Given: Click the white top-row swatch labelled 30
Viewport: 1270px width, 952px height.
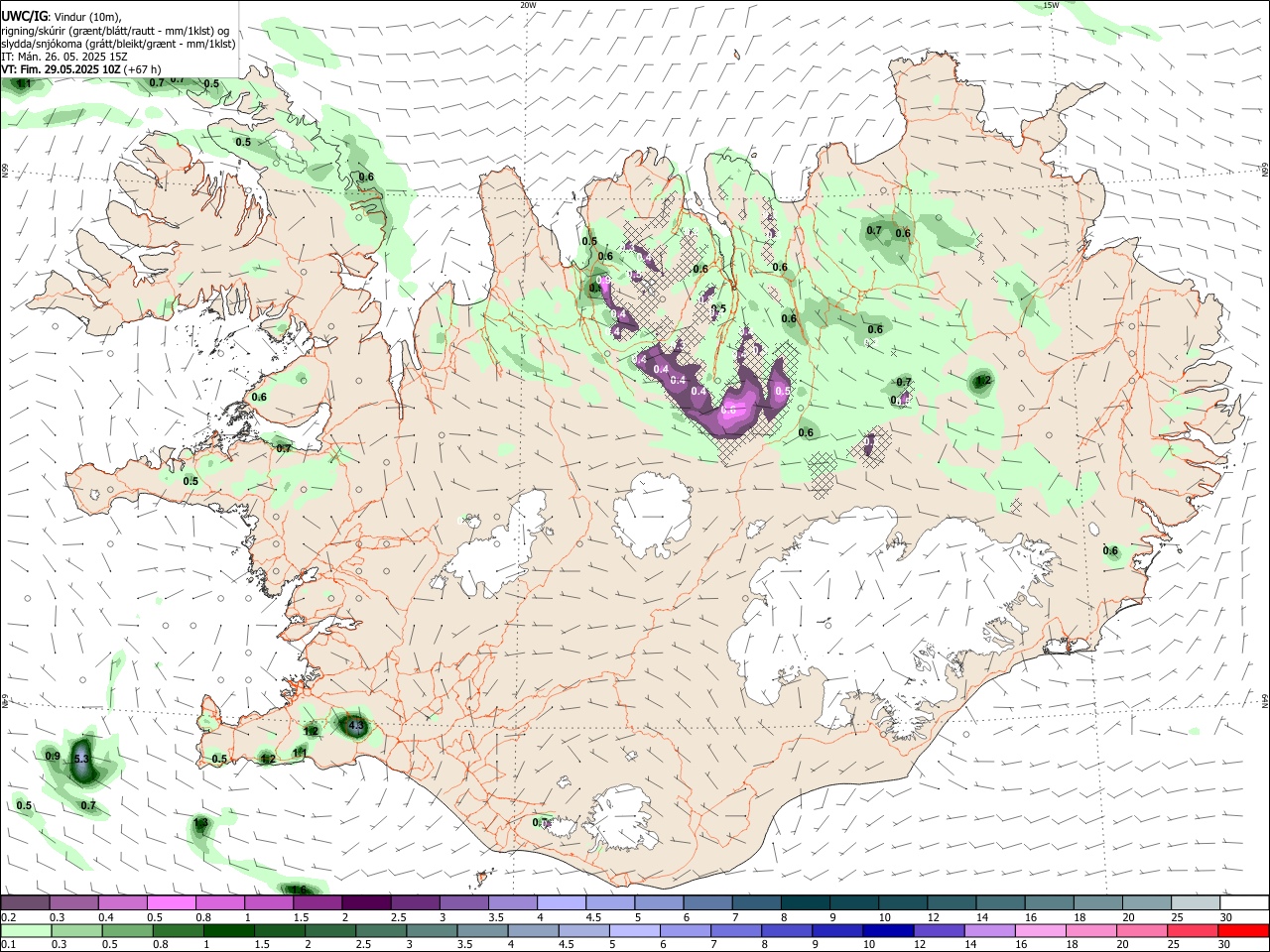Looking at the screenshot, I should [x=1244, y=903].
